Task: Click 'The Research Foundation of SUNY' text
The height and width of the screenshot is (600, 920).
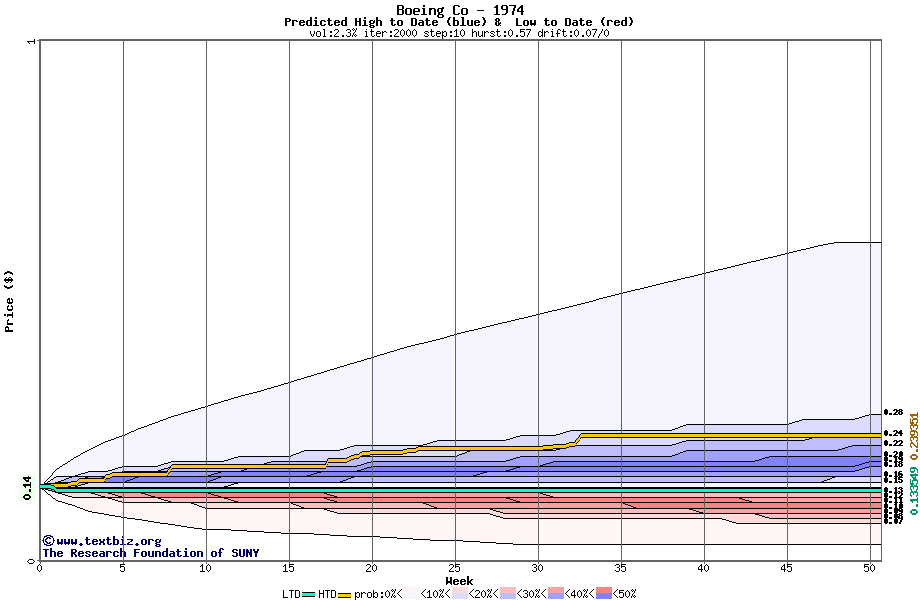Action: point(150,553)
